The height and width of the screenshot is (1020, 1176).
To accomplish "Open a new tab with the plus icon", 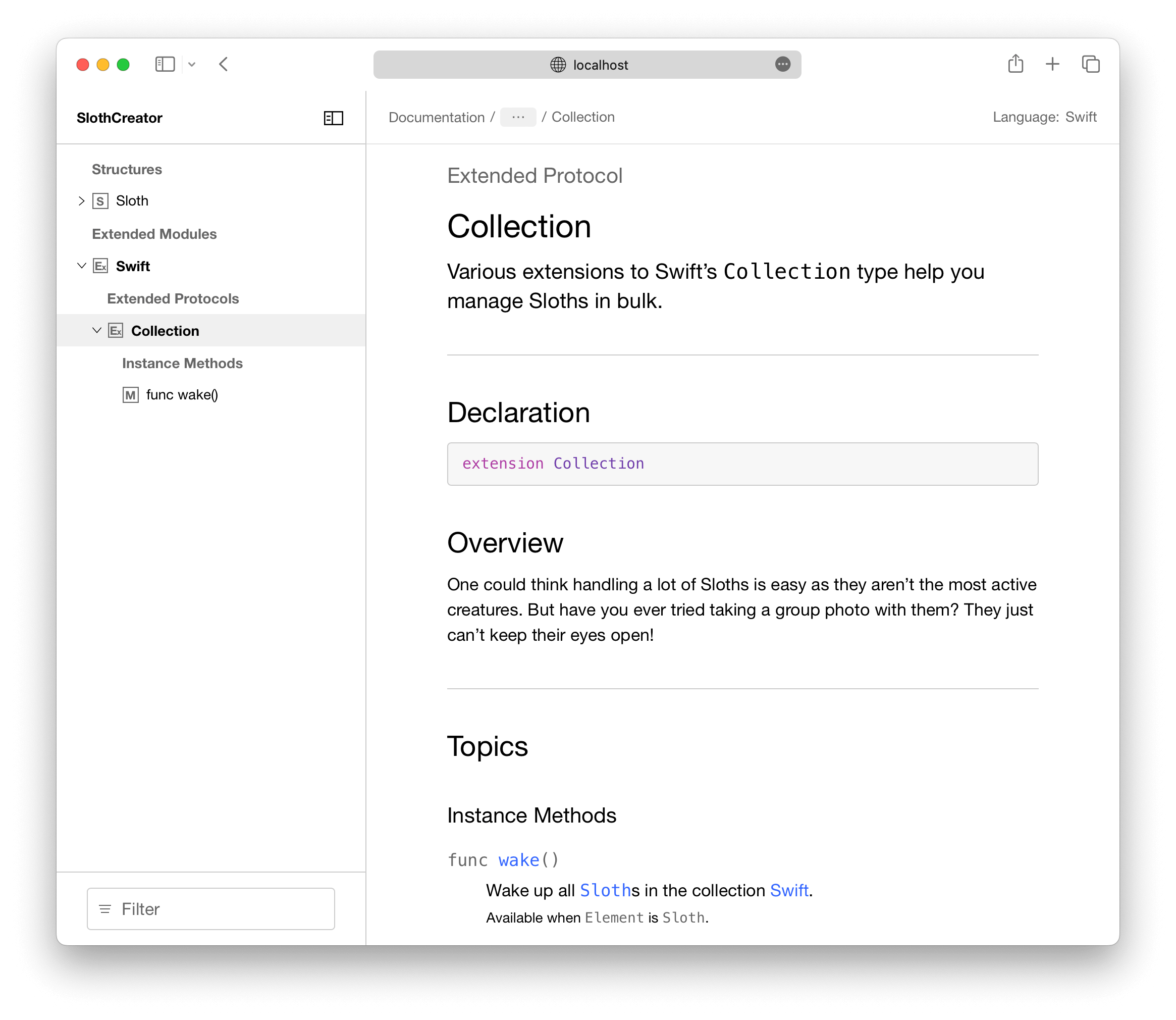I will coord(1052,64).
